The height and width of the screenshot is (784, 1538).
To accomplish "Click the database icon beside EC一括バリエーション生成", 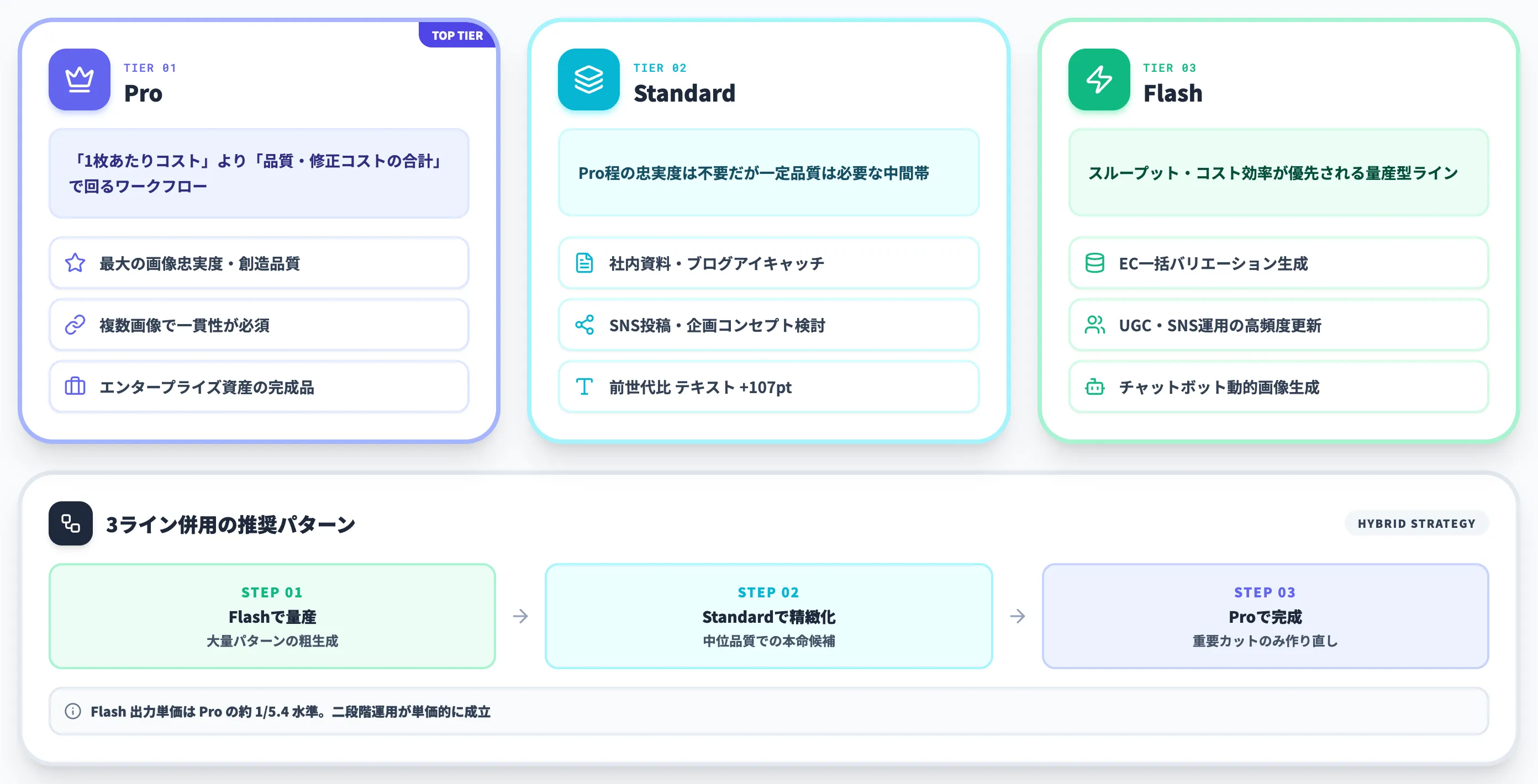I will (1095, 263).
